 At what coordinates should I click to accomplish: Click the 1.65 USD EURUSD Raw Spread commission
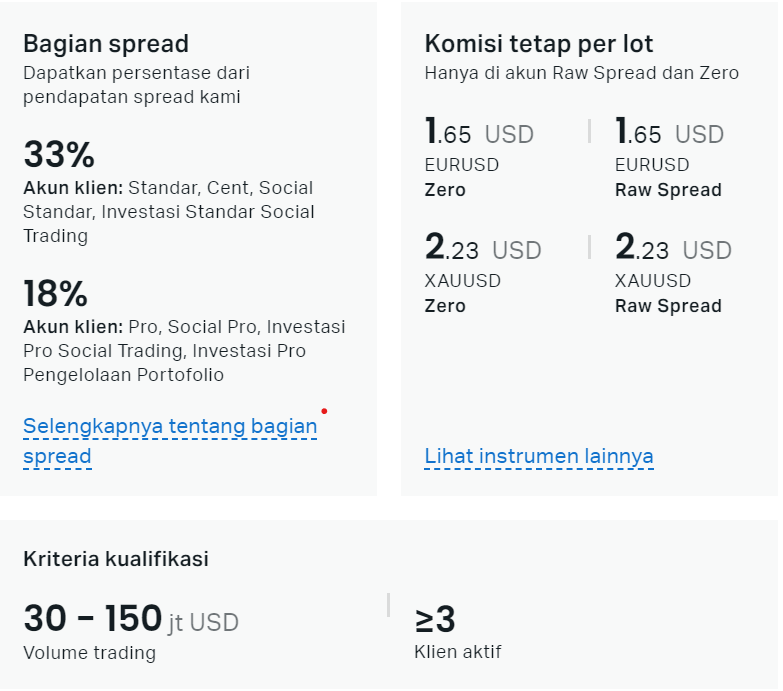(x=669, y=132)
